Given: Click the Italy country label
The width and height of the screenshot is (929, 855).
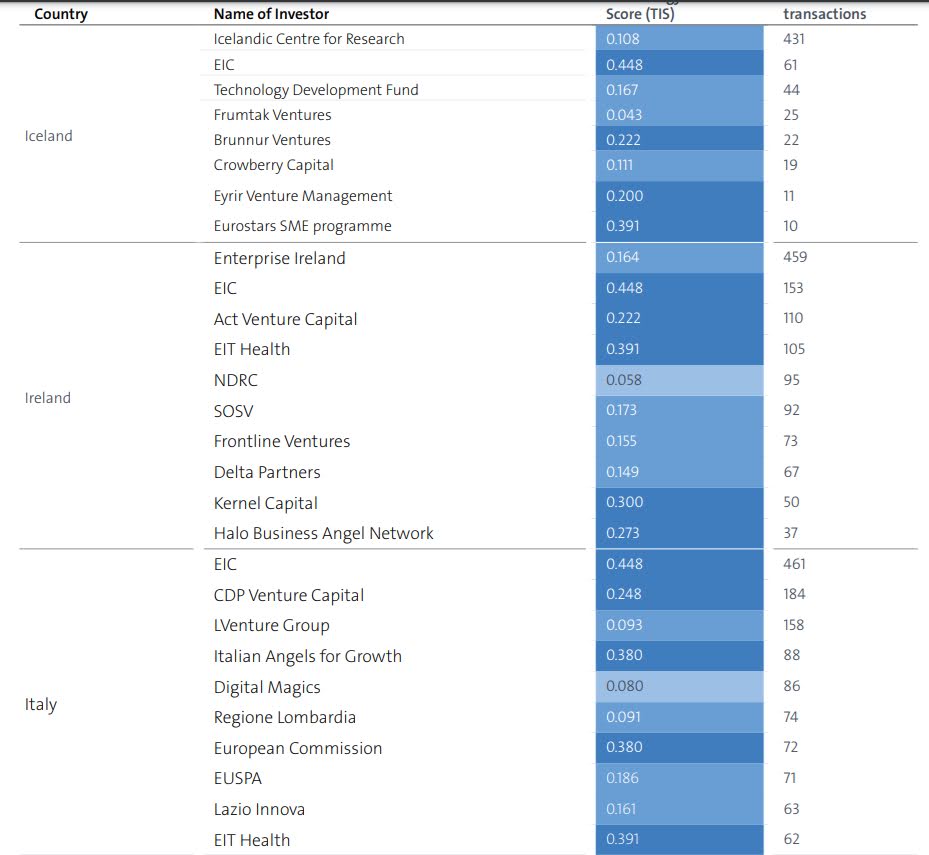Looking at the screenshot, I should pyautogui.click(x=41, y=705).
